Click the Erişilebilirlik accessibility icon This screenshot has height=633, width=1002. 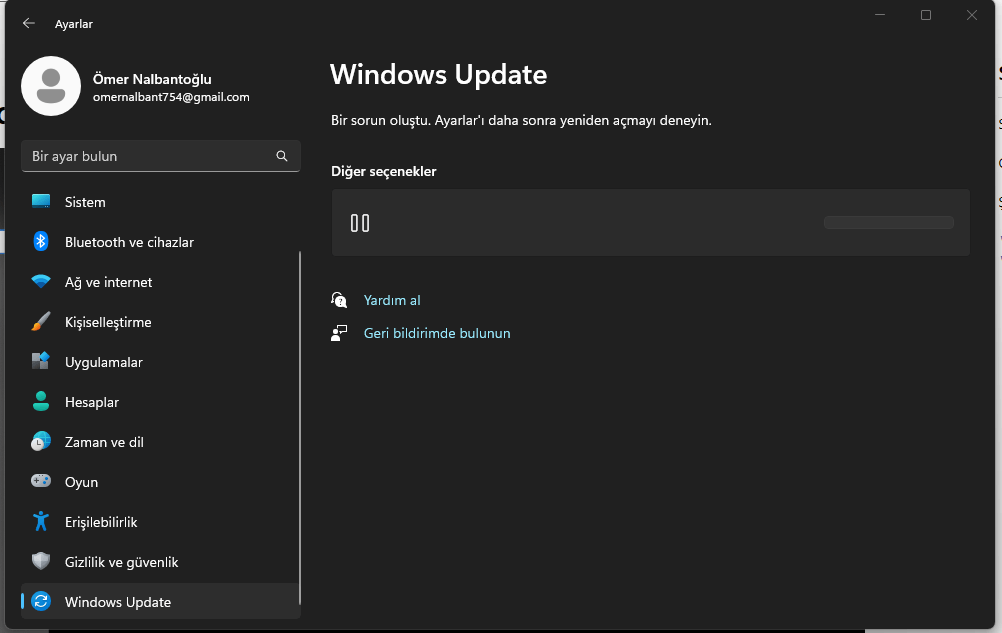(41, 521)
